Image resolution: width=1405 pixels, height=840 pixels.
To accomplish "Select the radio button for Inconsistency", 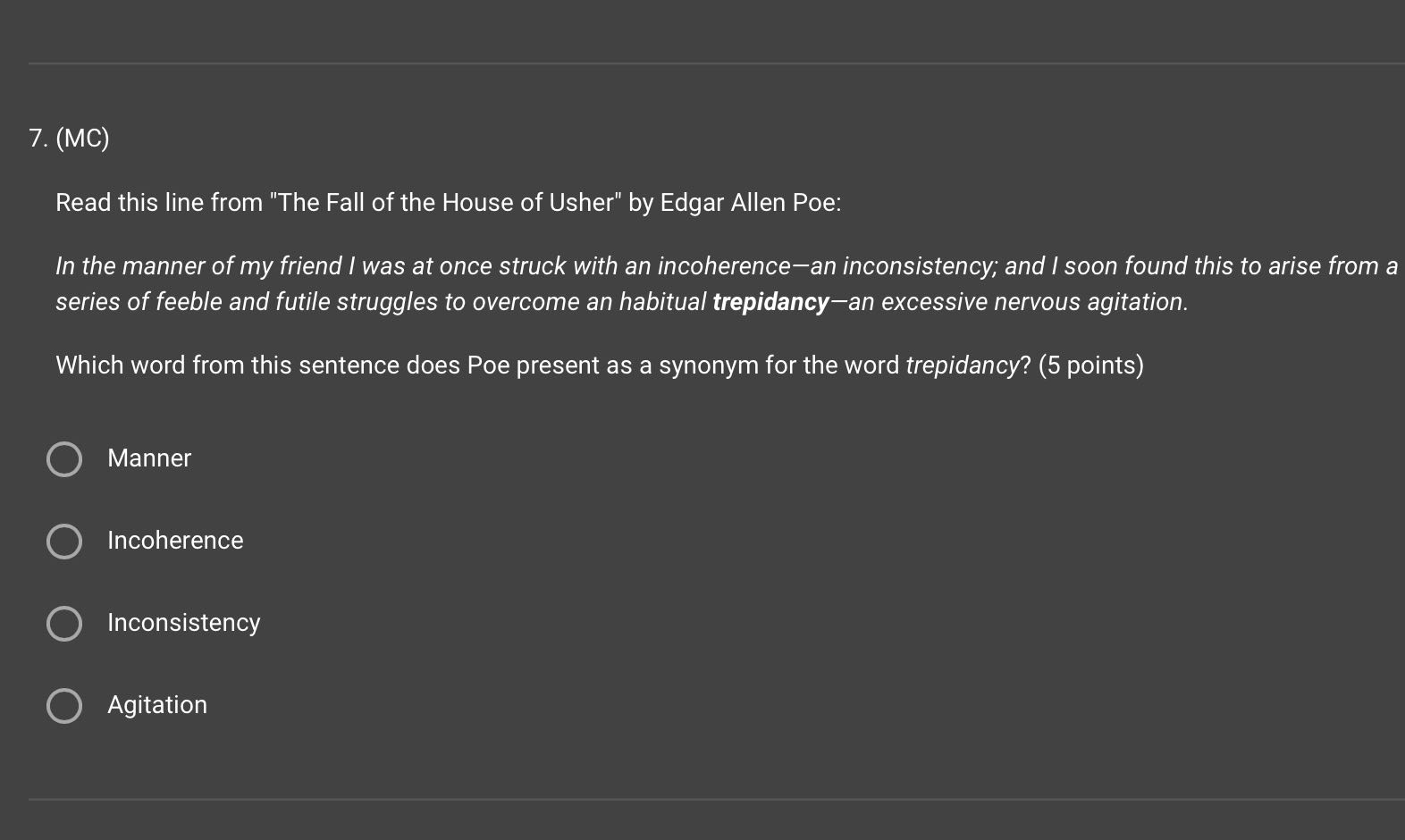I will [63, 624].
